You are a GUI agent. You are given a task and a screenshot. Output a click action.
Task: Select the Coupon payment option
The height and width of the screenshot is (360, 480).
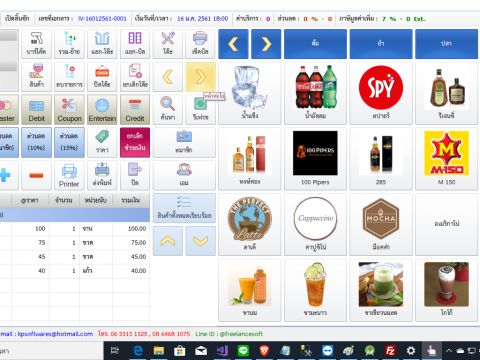pyautogui.click(x=69, y=110)
